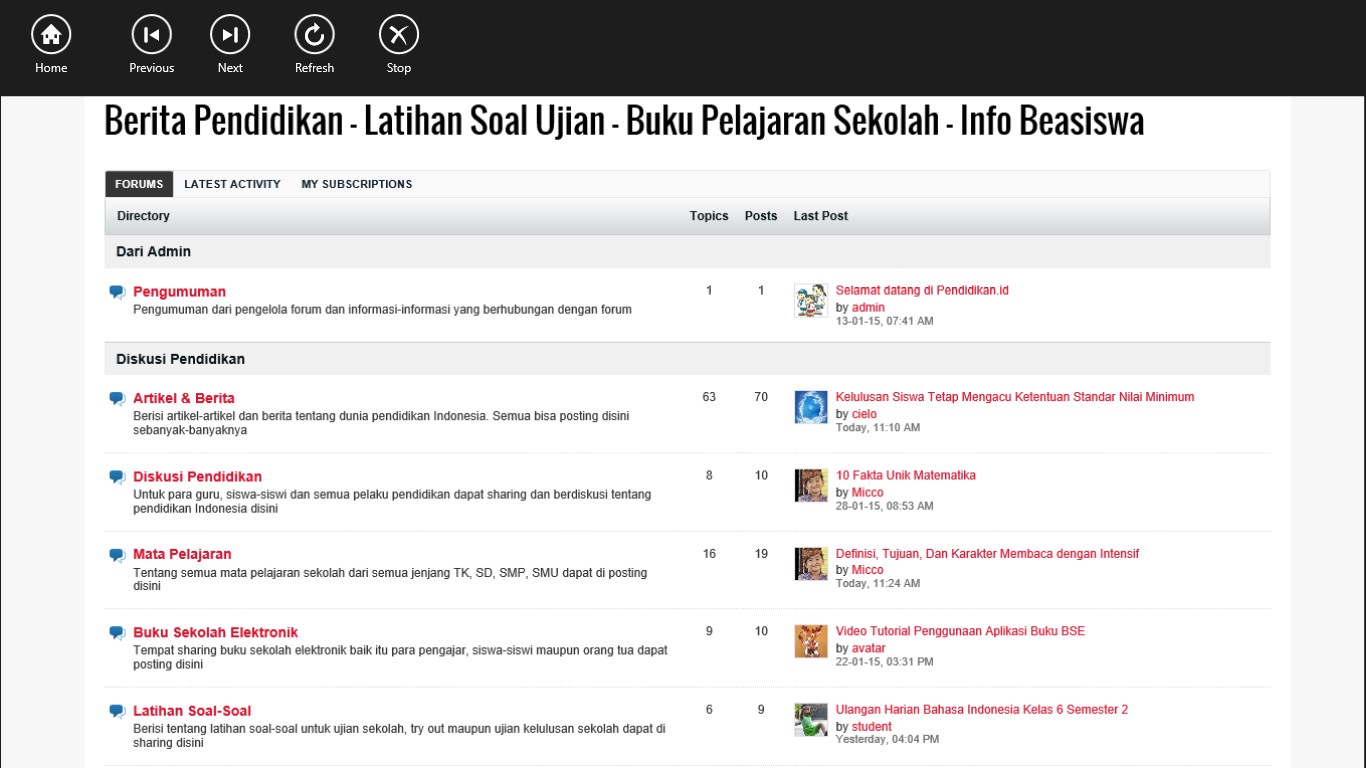The image size is (1366, 768).
Task: Go back with the Previous button
Action: (151, 36)
